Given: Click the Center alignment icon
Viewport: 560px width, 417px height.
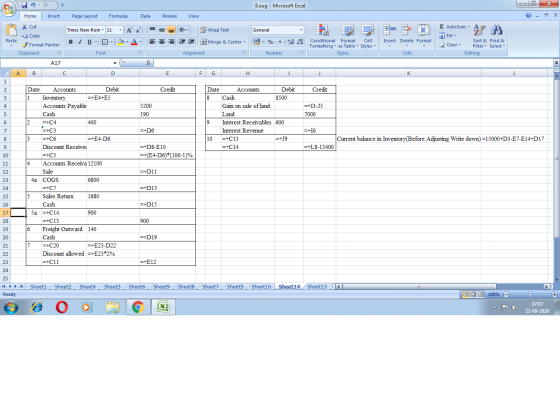Looking at the screenshot, I should click(162, 42).
